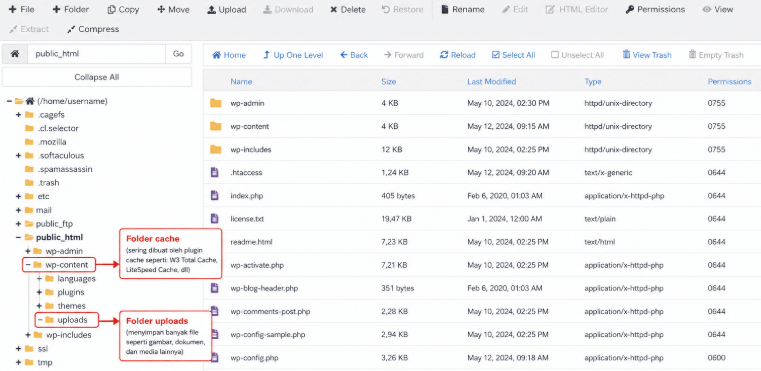The width and height of the screenshot is (761, 371).
Task: Sort by the Type column header
Action: 593,82
